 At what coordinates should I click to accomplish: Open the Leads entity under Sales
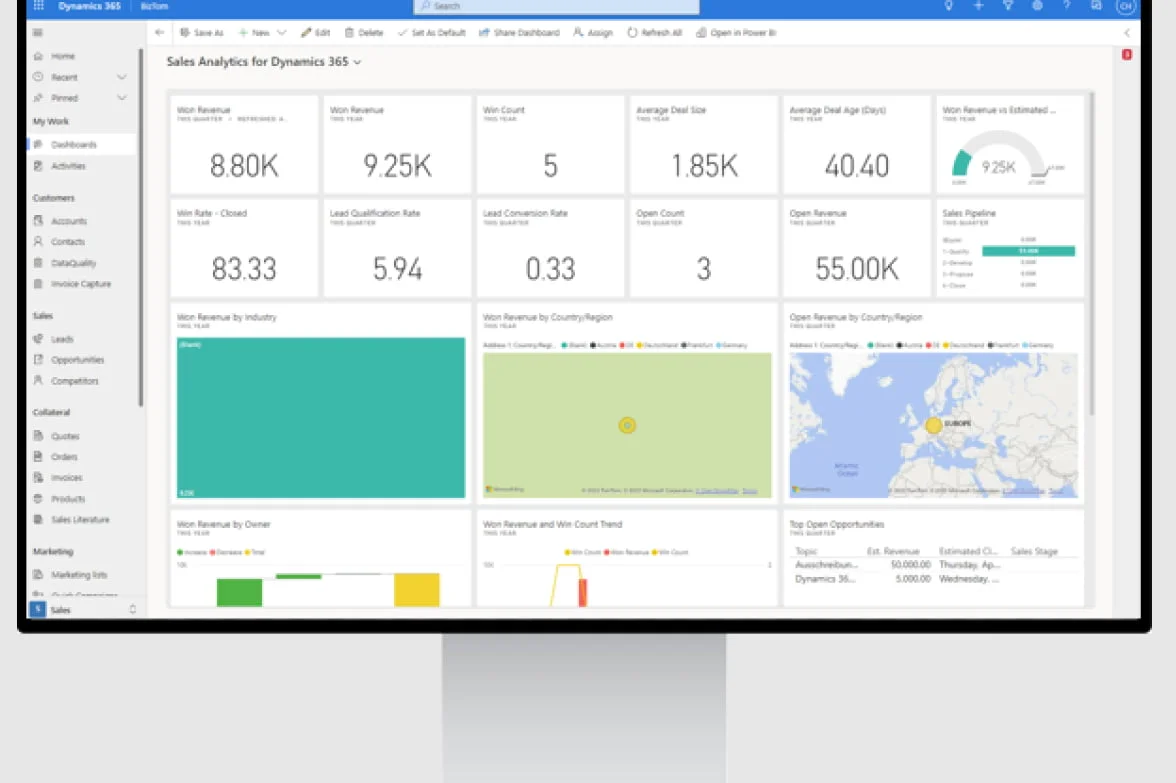tap(61, 338)
